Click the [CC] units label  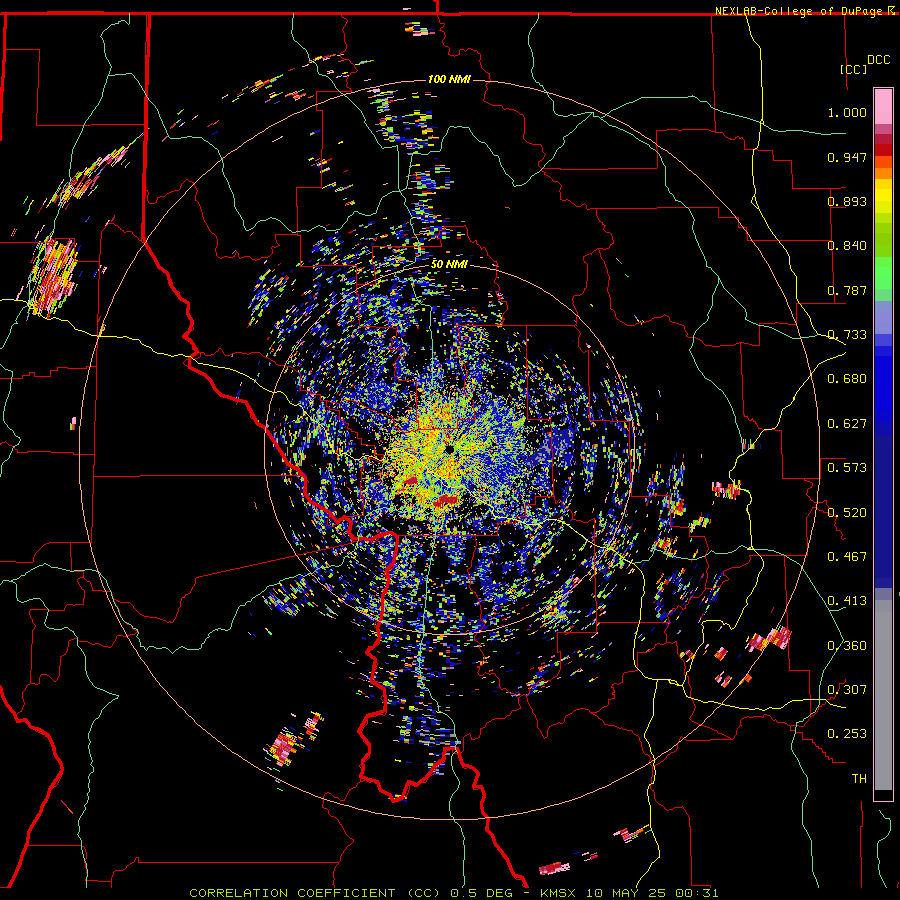853,69
